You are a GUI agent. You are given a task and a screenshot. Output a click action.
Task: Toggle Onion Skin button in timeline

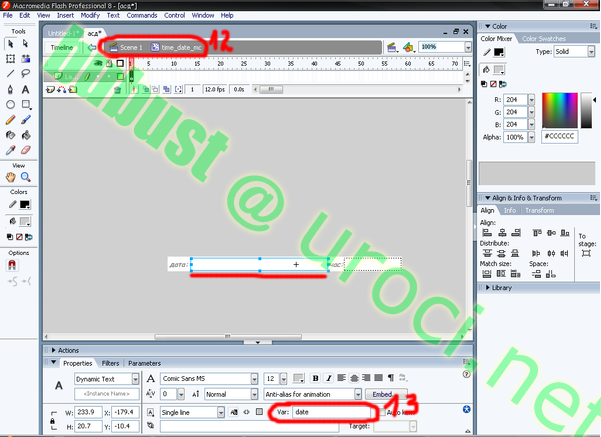[x=146, y=90]
